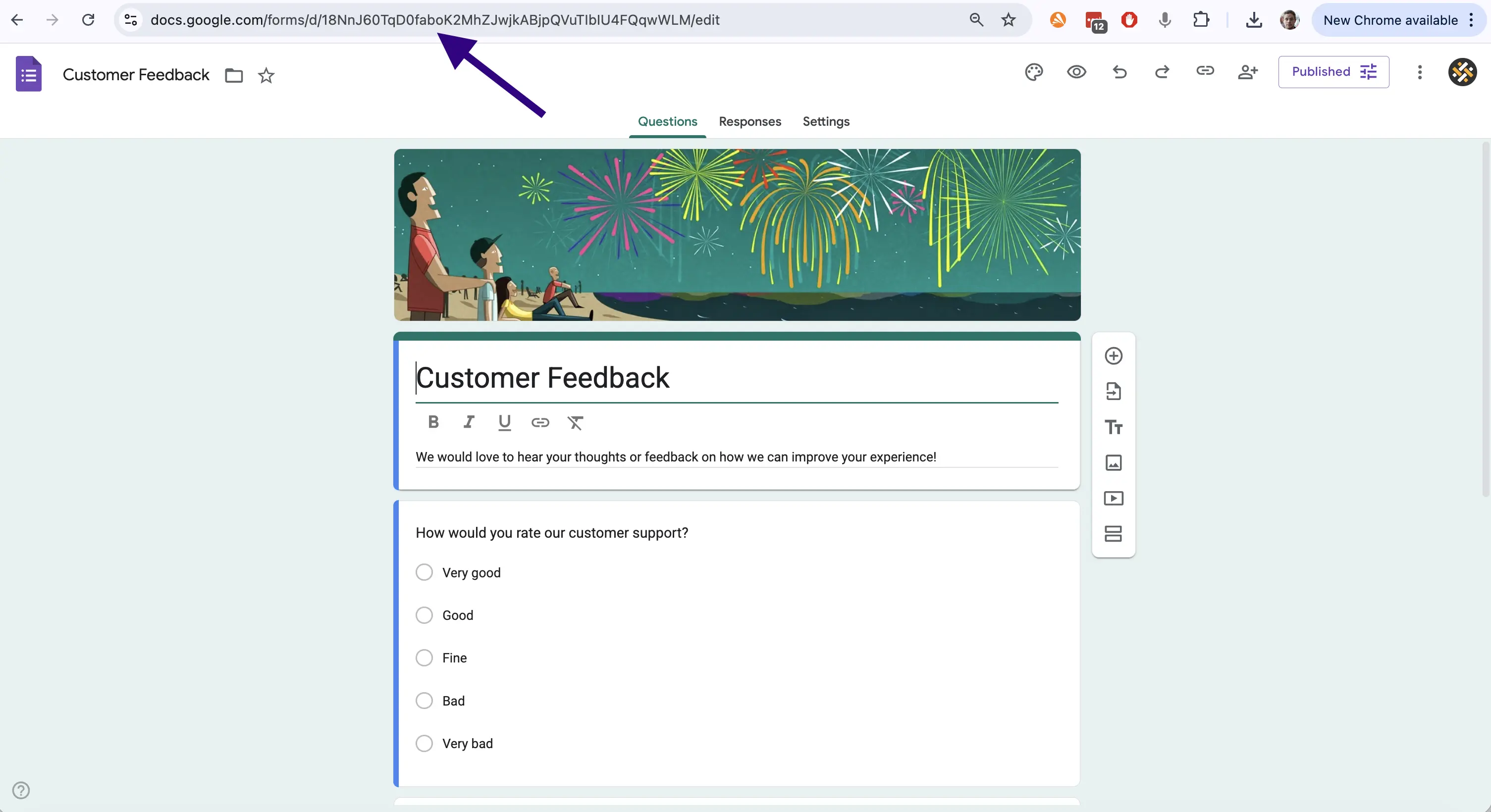Add a new section to the form
Image resolution: width=1491 pixels, height=812 pixels.
(1113, 534)
